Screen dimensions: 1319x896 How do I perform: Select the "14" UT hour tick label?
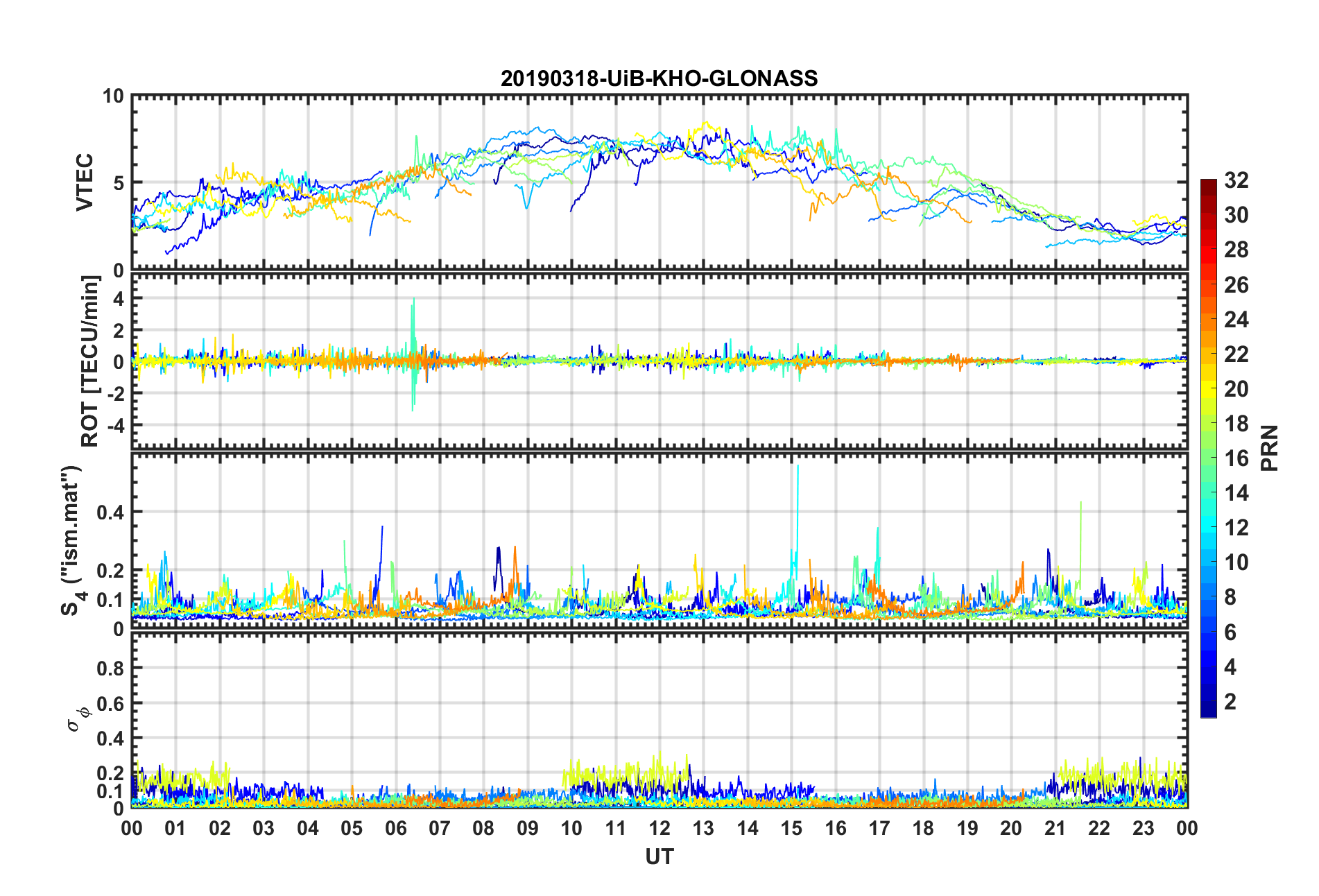tap(748, 828)
